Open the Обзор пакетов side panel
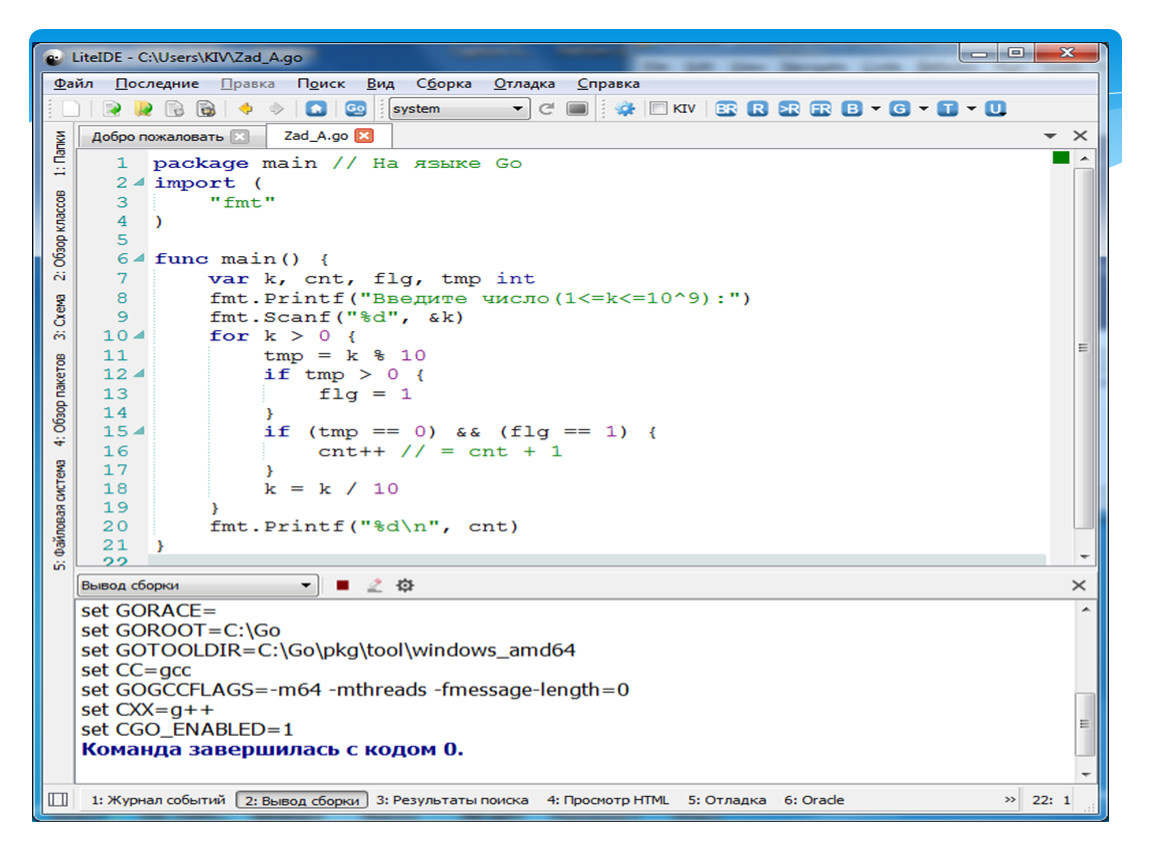This screenshot has width=1150, height=864. pyautogui.click(x=59, y=400)
